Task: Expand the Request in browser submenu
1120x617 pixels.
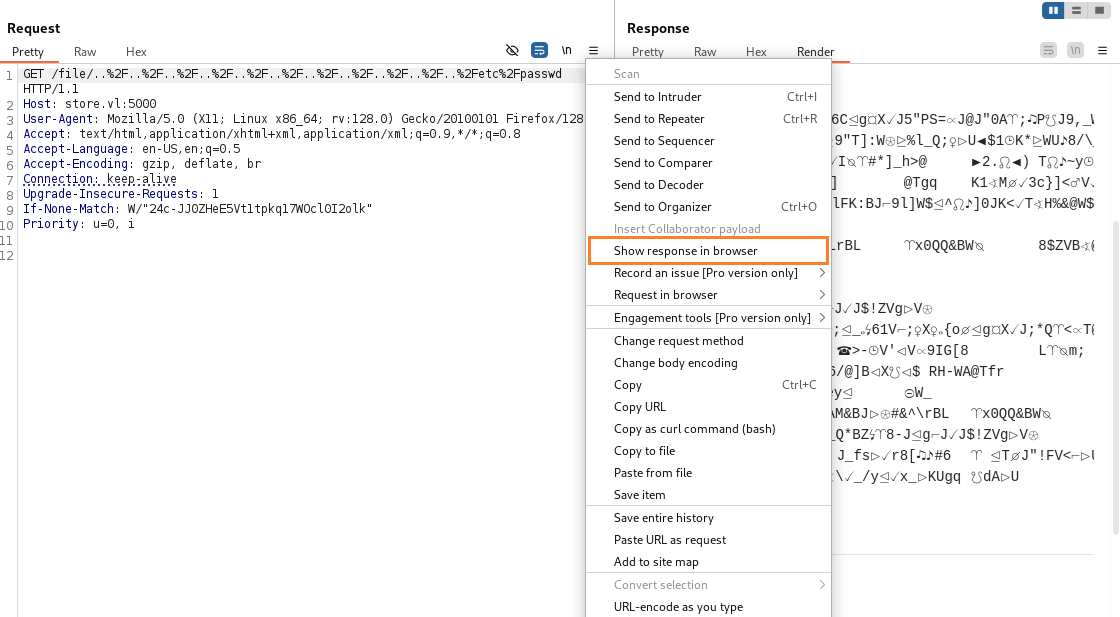Action: pos(708,295)
